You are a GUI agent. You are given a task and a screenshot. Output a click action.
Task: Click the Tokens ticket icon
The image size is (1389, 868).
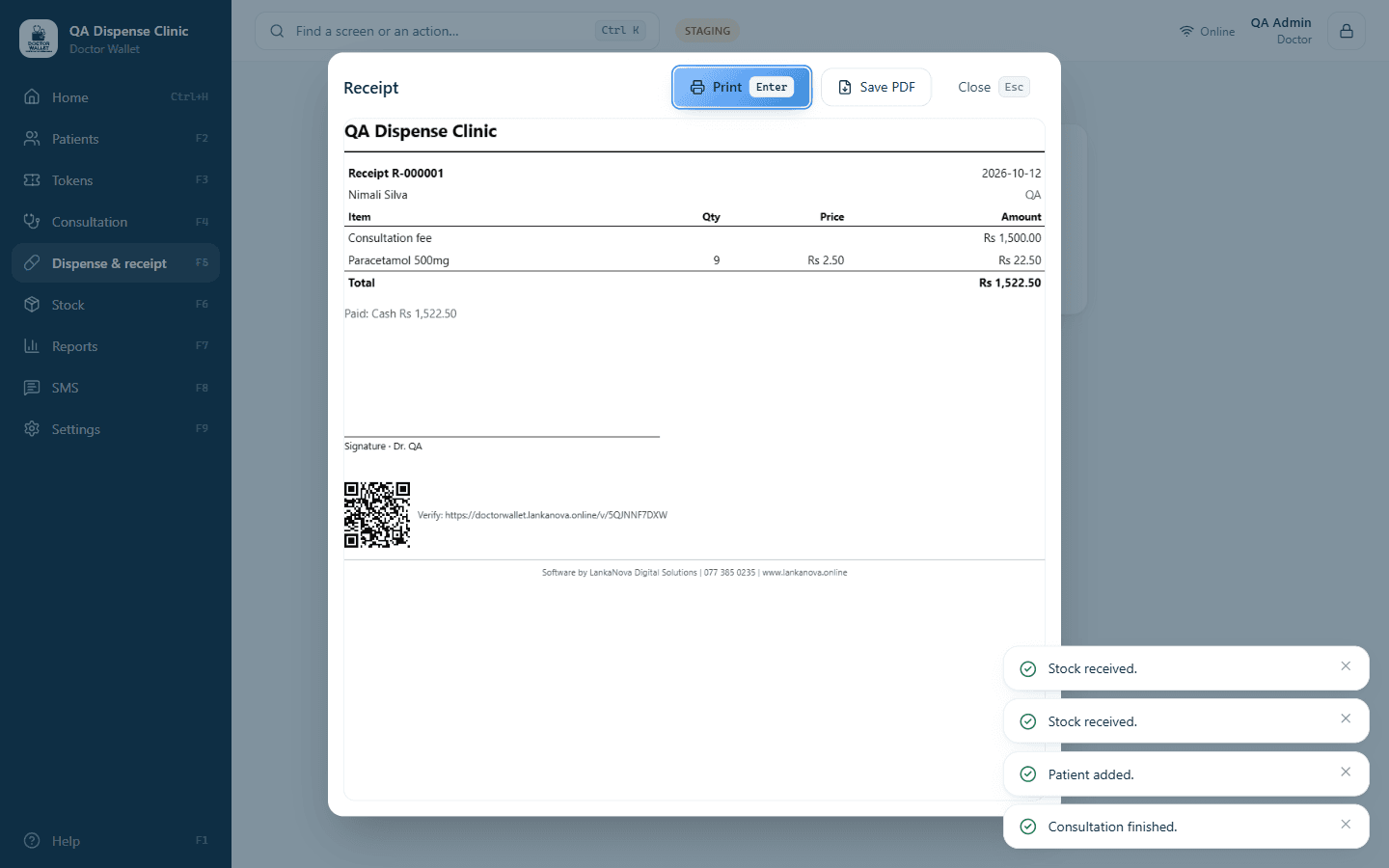32,179
